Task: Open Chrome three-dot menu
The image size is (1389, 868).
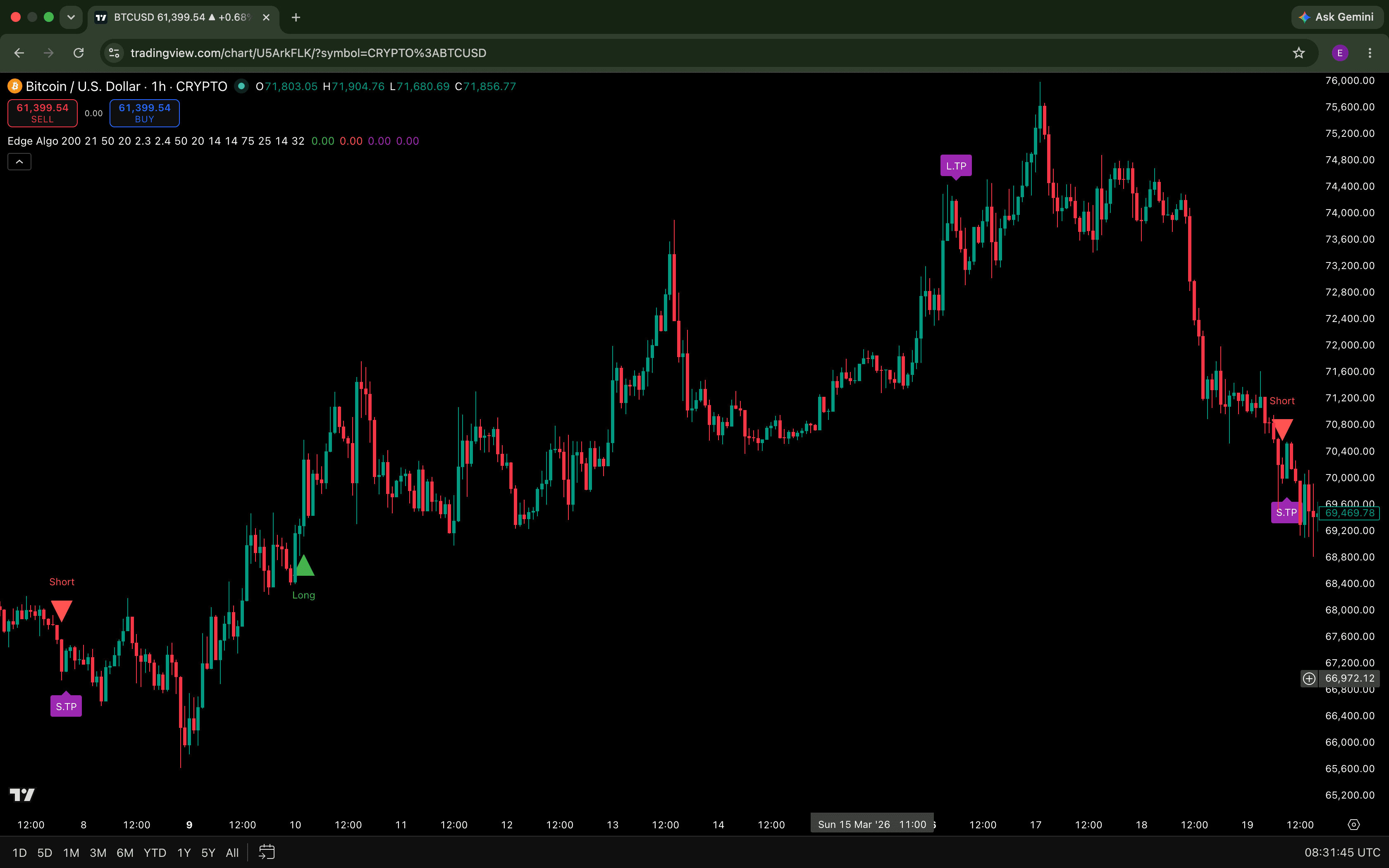Action: [1370, 53]
